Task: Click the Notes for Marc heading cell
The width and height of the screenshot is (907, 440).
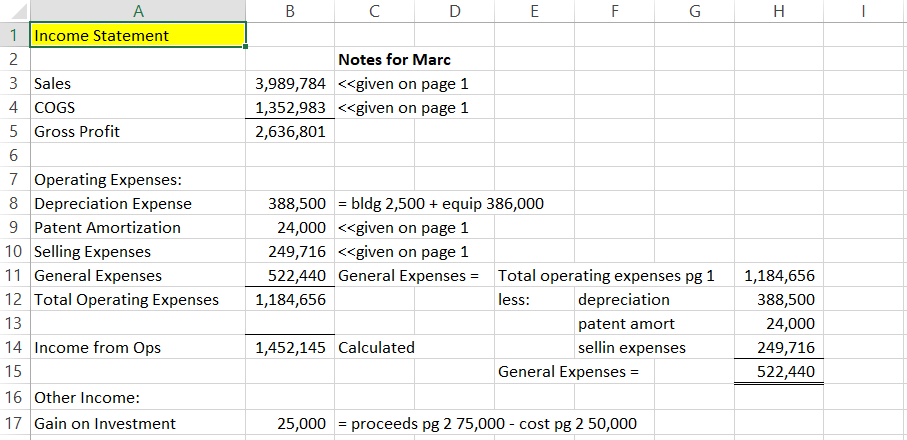Action: pos(394,60)
